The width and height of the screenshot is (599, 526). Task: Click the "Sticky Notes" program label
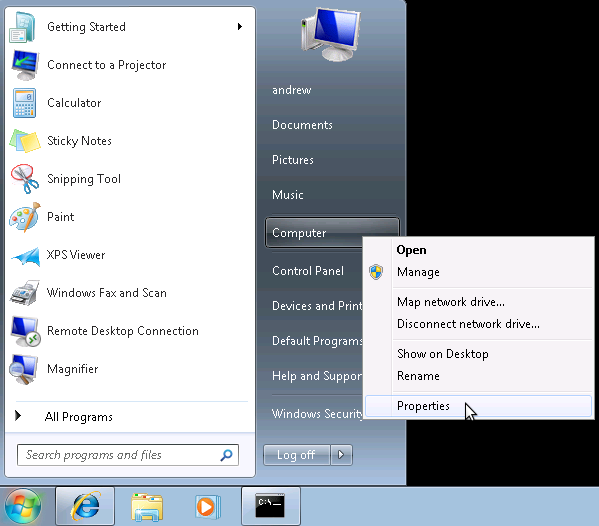coord(79,141)
